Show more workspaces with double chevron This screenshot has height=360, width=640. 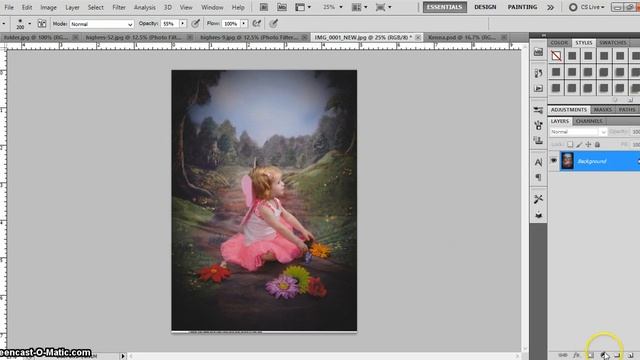(x=551, y=7)
